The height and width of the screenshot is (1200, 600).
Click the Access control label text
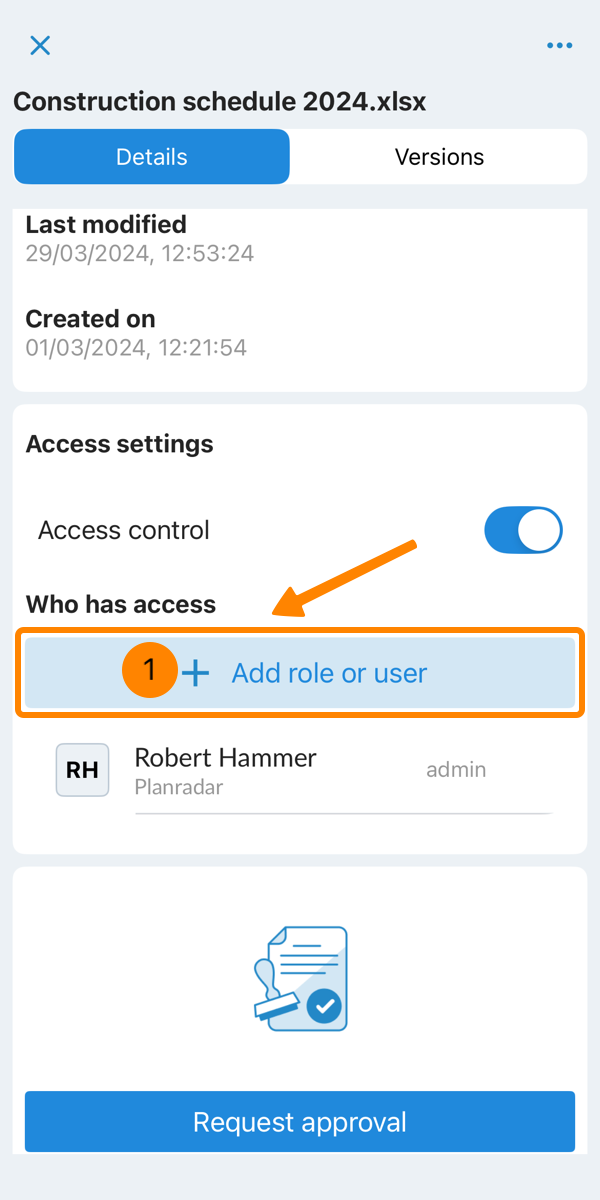[124, 530]
